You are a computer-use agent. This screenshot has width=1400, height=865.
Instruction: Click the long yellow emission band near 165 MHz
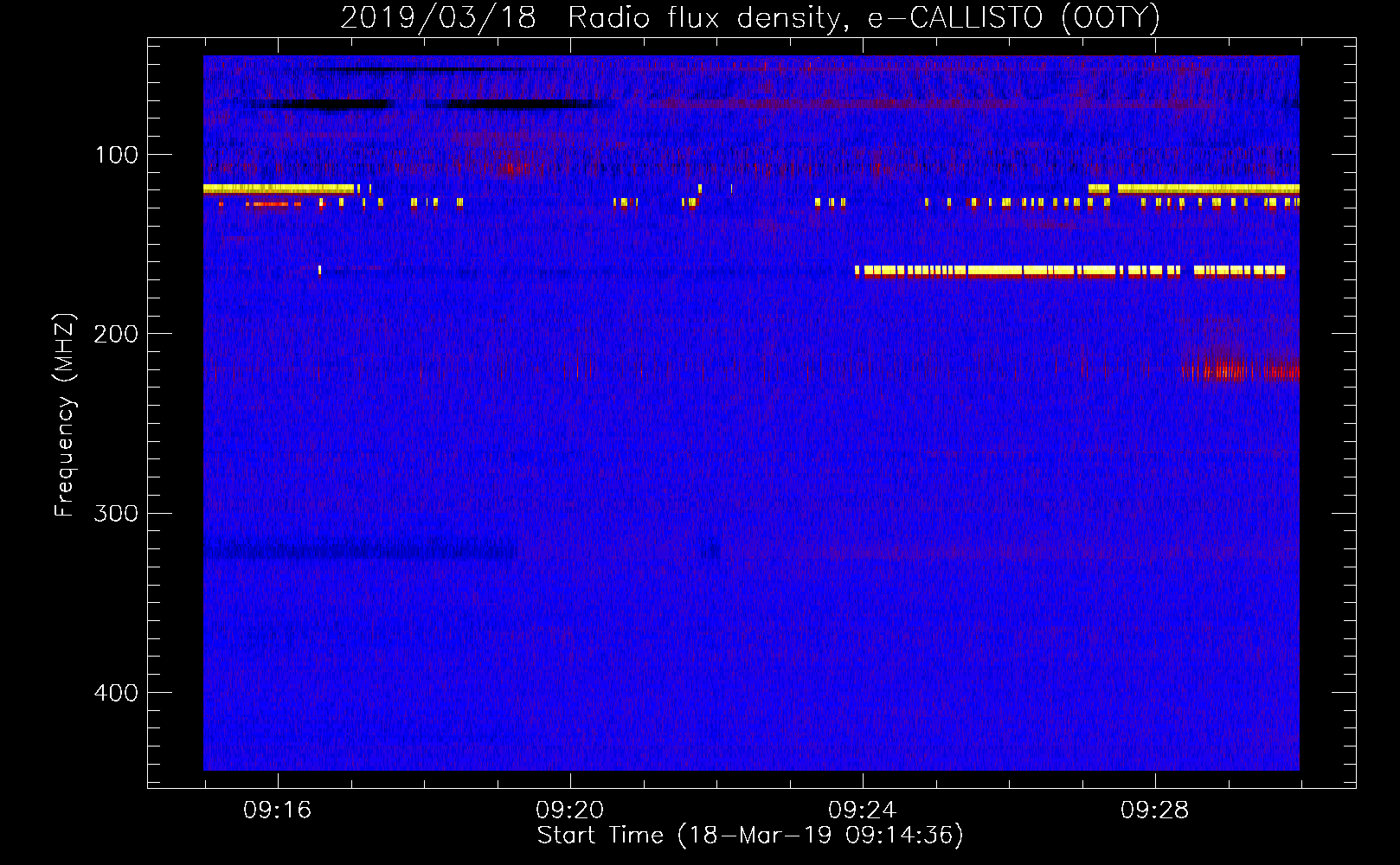click(x=1070, y=271)
